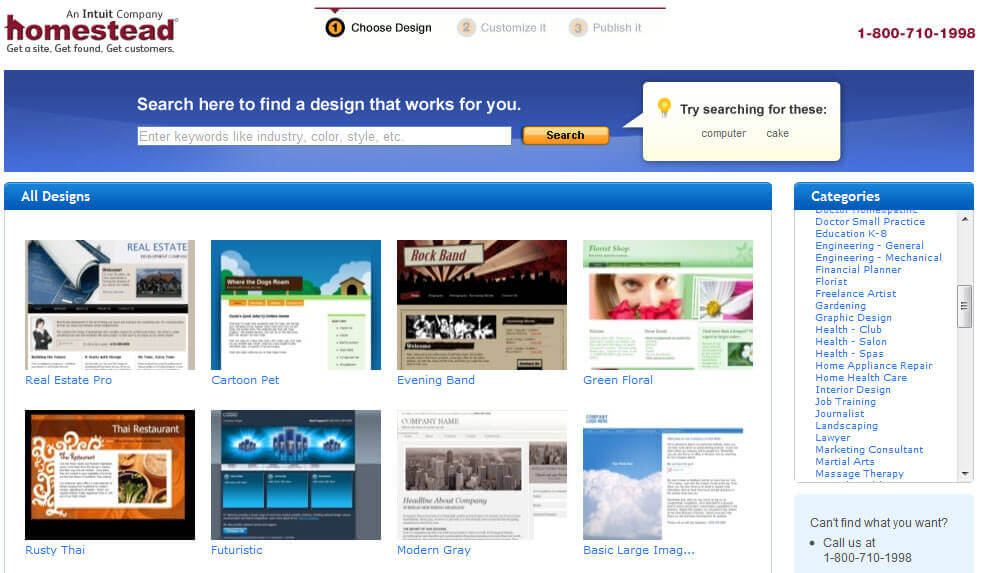Open the Evening Band design thumbnail
The height and width of the screenshot is (573, 983).
[481, 305]
